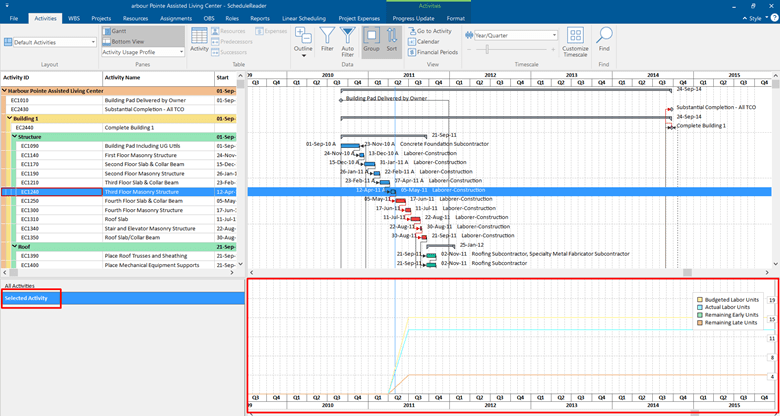Switch to the Projects tab

coord(101,18)
